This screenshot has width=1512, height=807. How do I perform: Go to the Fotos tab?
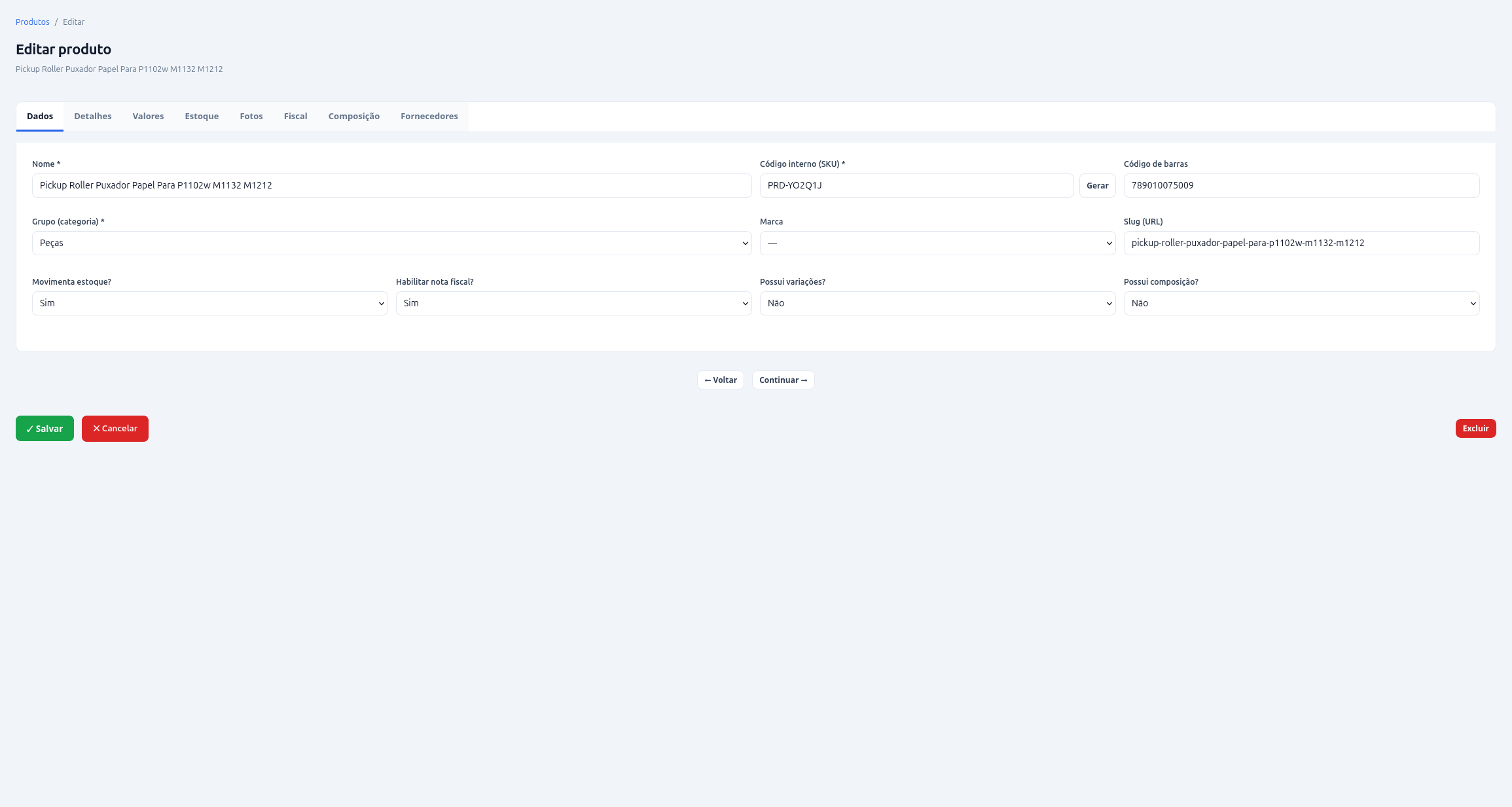tap(251, 117)
